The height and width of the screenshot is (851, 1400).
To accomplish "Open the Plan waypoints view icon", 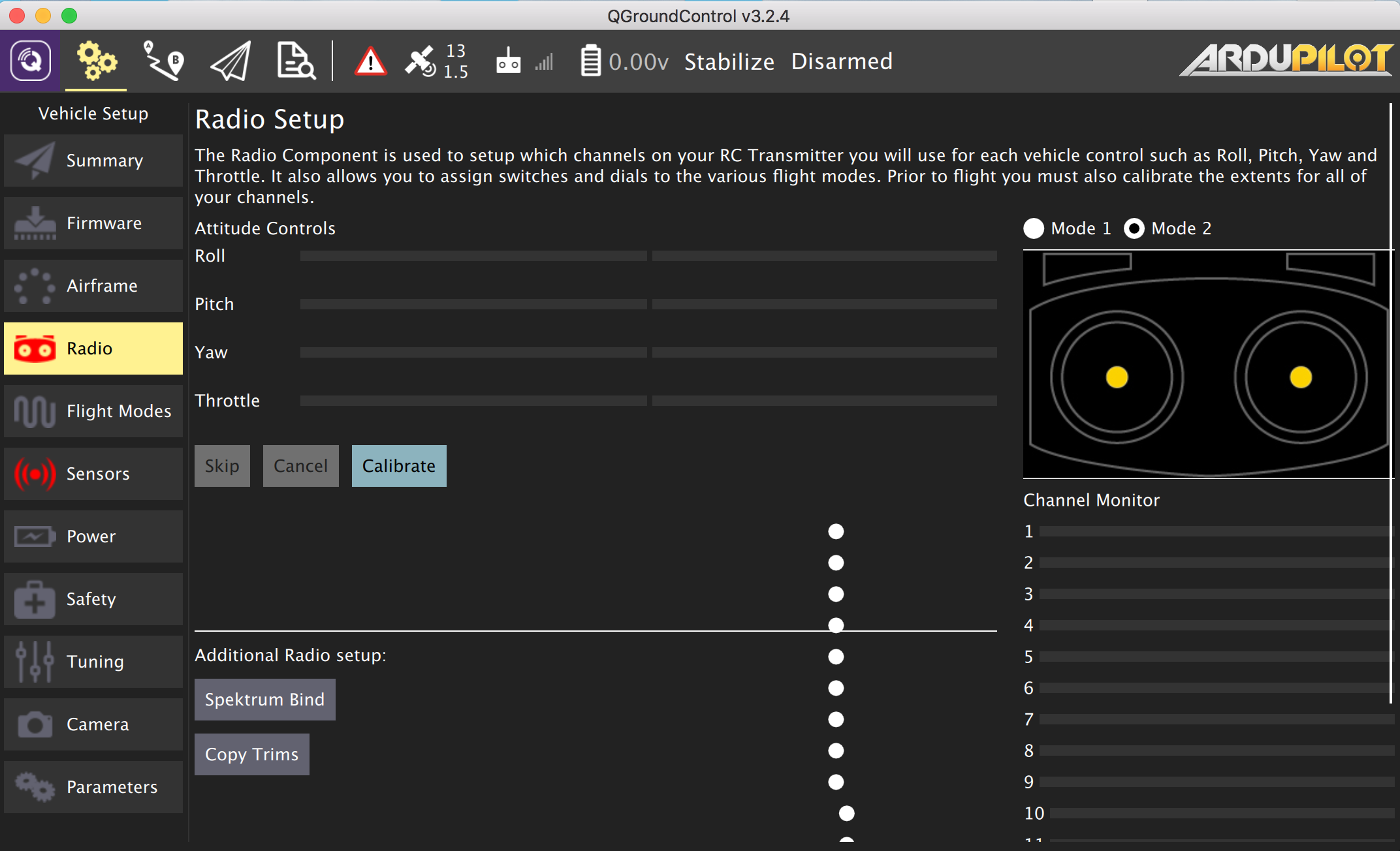I will coord(163,61).
